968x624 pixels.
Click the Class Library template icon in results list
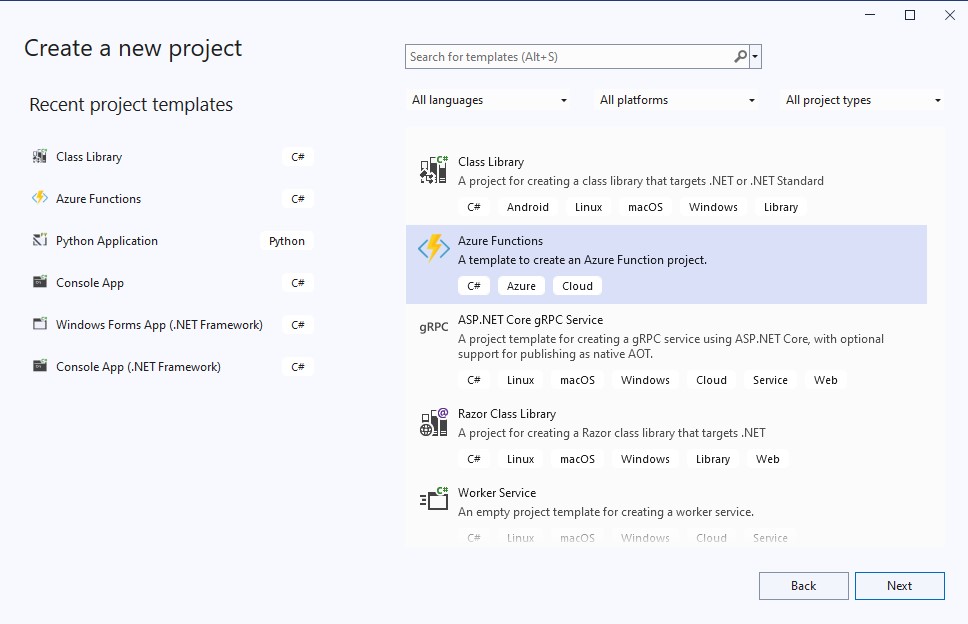433,170
